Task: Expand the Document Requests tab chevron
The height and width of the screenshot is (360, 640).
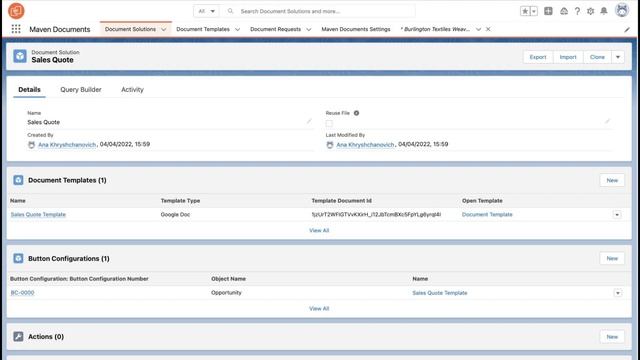Action: click(x=309, y=29)
